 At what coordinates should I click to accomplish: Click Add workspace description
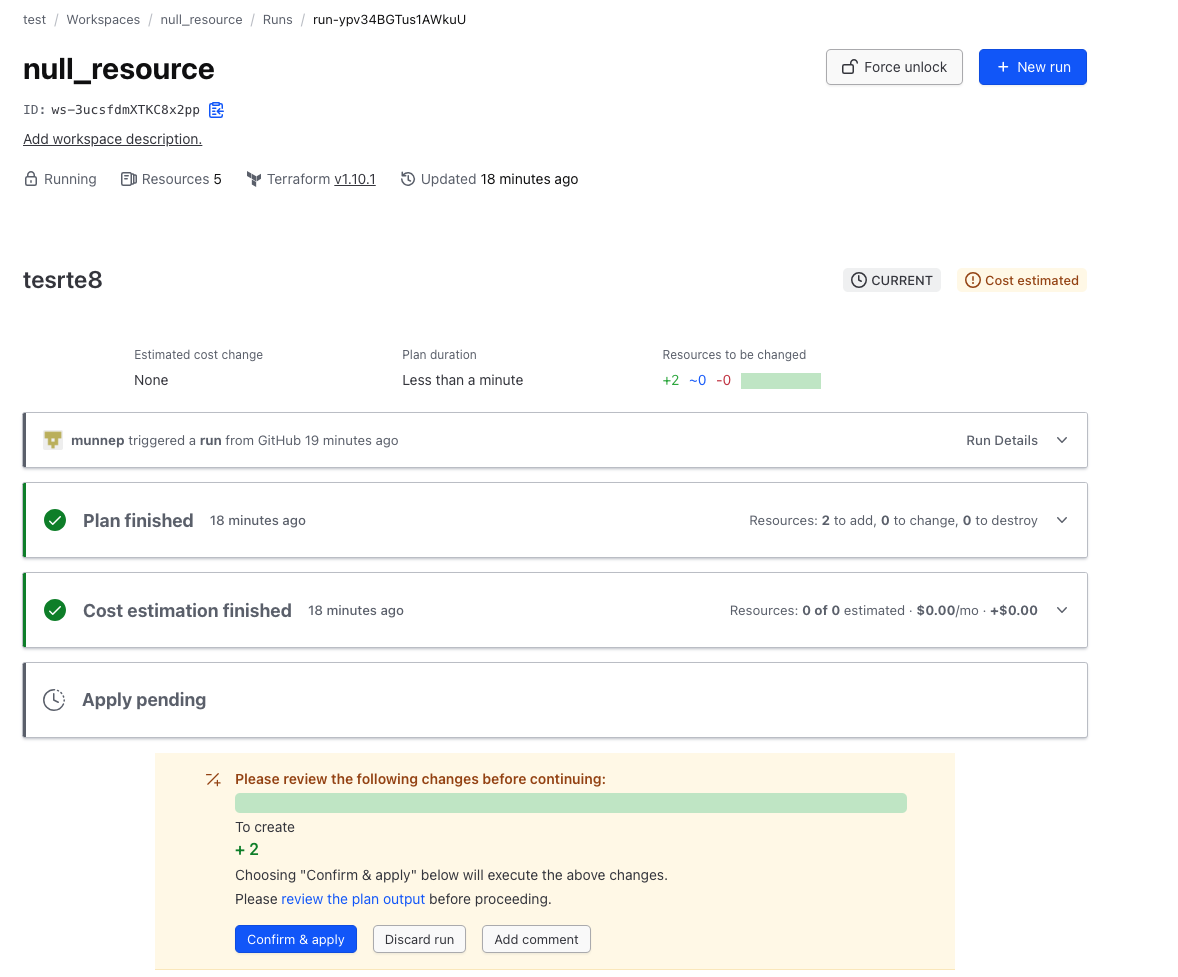click(x=112, y=139)
